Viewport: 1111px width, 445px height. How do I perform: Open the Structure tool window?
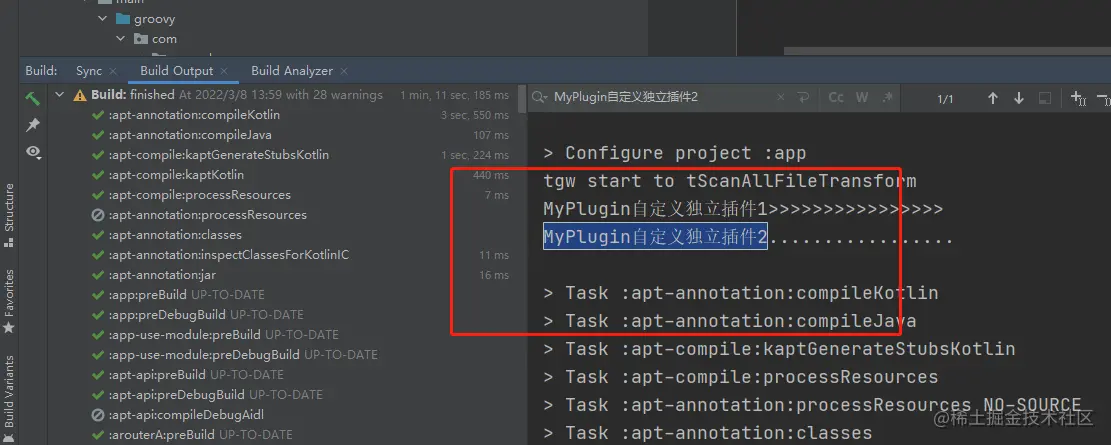pos(9,215)
